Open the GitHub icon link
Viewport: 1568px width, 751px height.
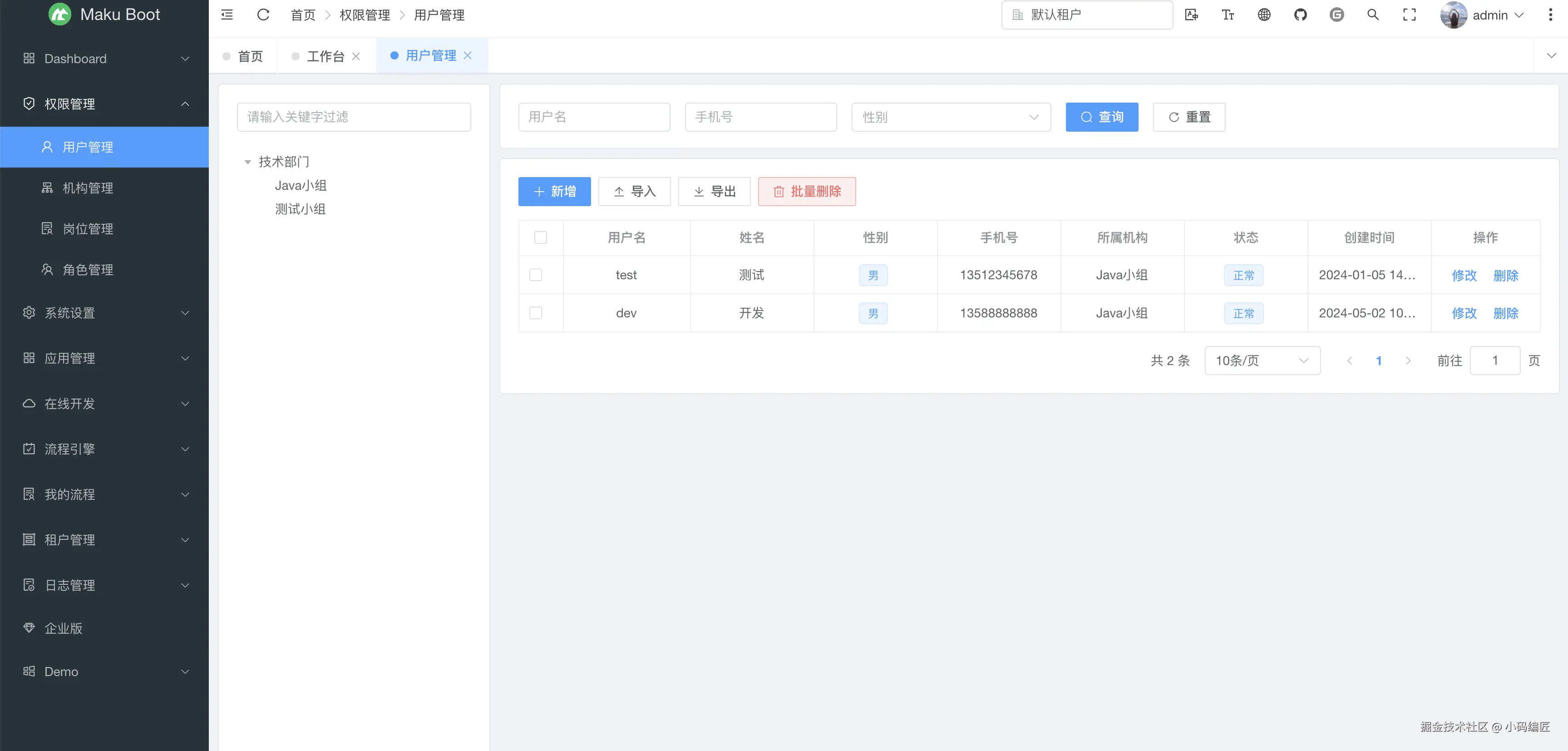[x=1300, y=15]
